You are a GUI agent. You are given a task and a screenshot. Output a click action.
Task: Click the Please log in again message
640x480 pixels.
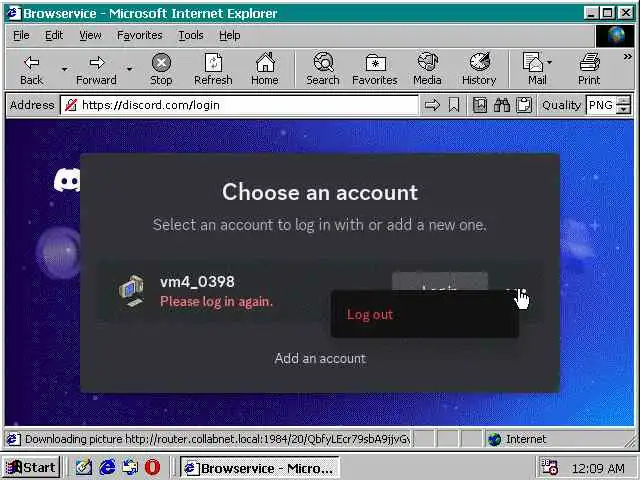(216, 302)
